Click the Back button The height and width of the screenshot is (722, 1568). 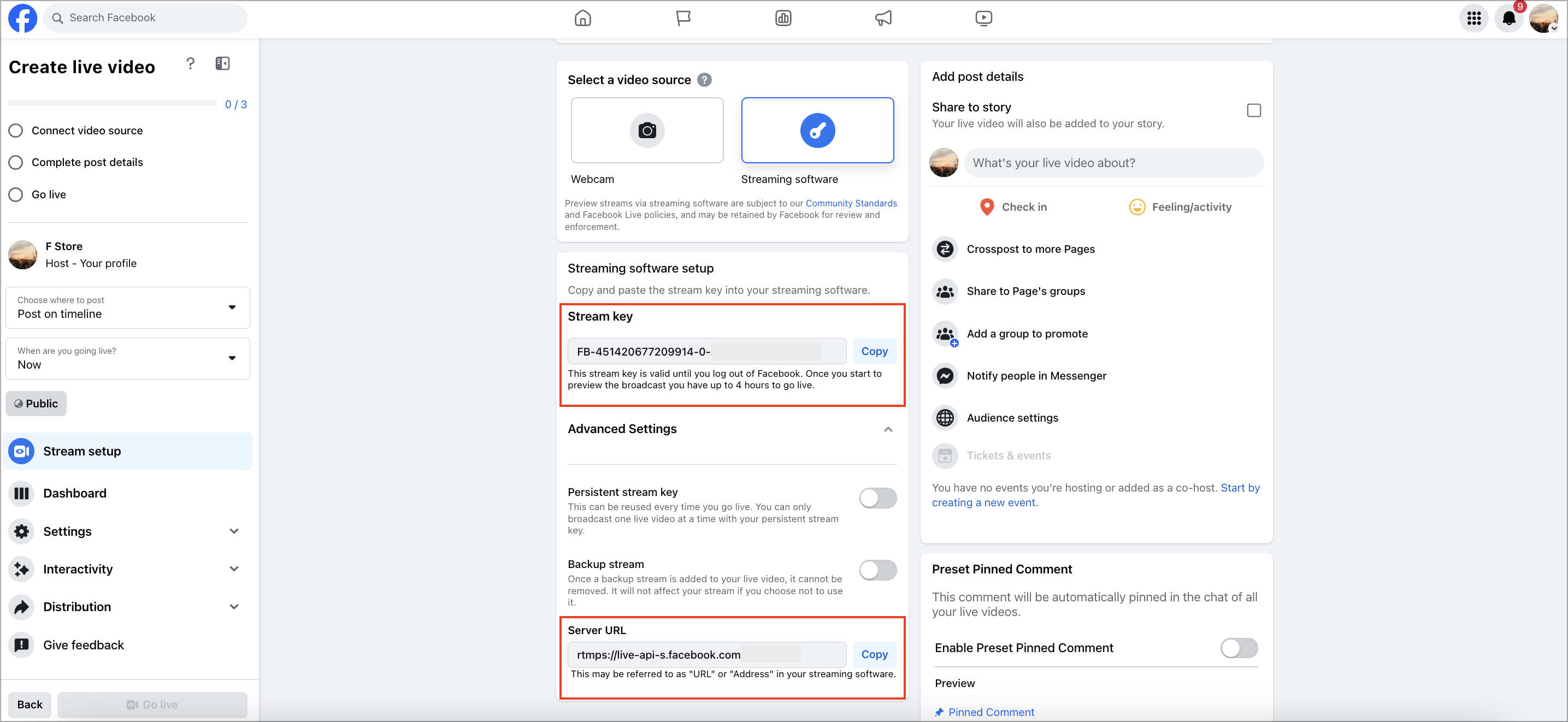30,705
